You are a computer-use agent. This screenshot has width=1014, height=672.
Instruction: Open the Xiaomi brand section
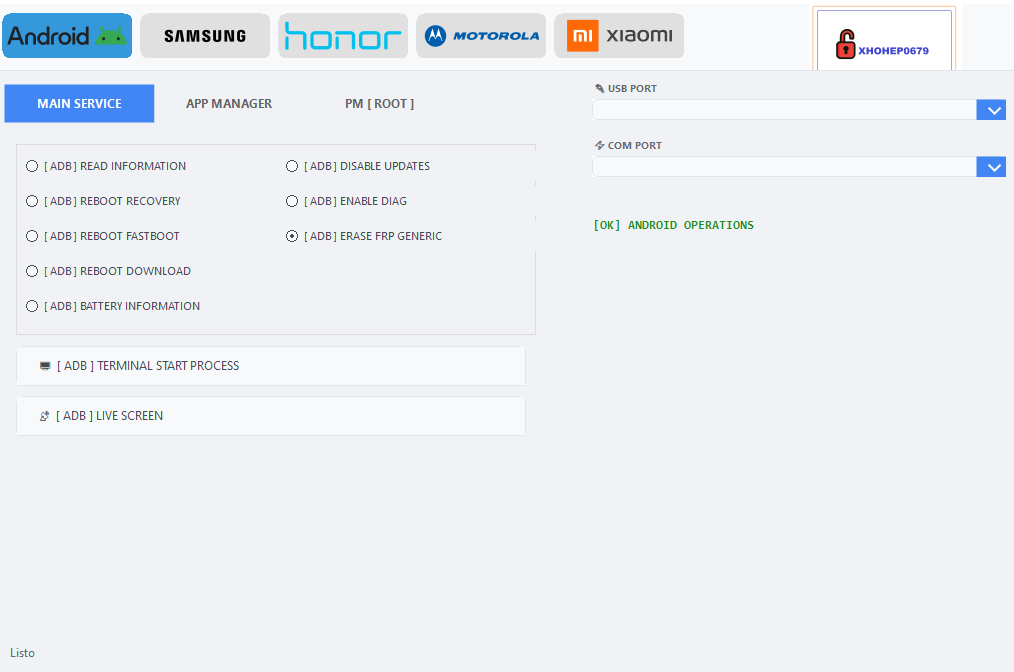[619, 36]
